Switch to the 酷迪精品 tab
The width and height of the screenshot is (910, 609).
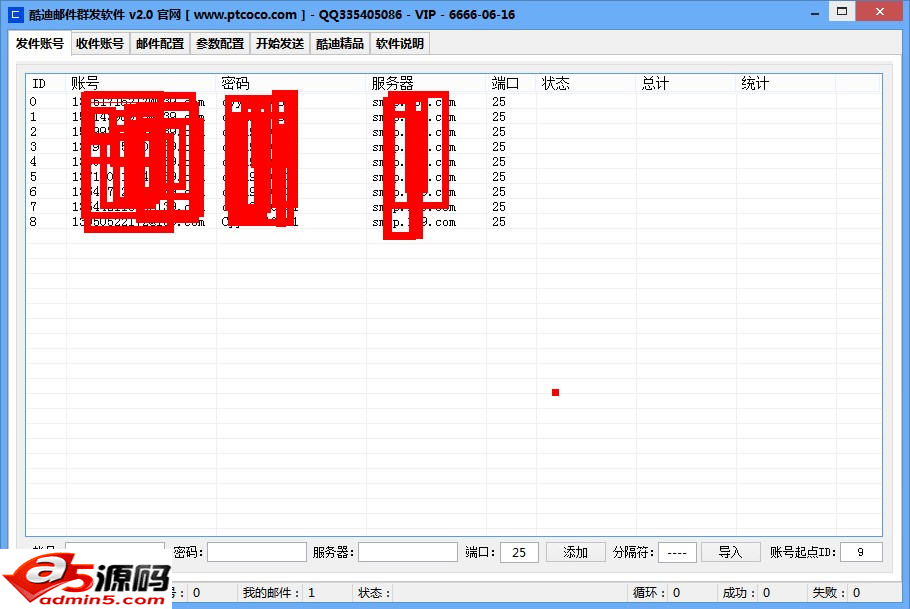click(340, 44)
